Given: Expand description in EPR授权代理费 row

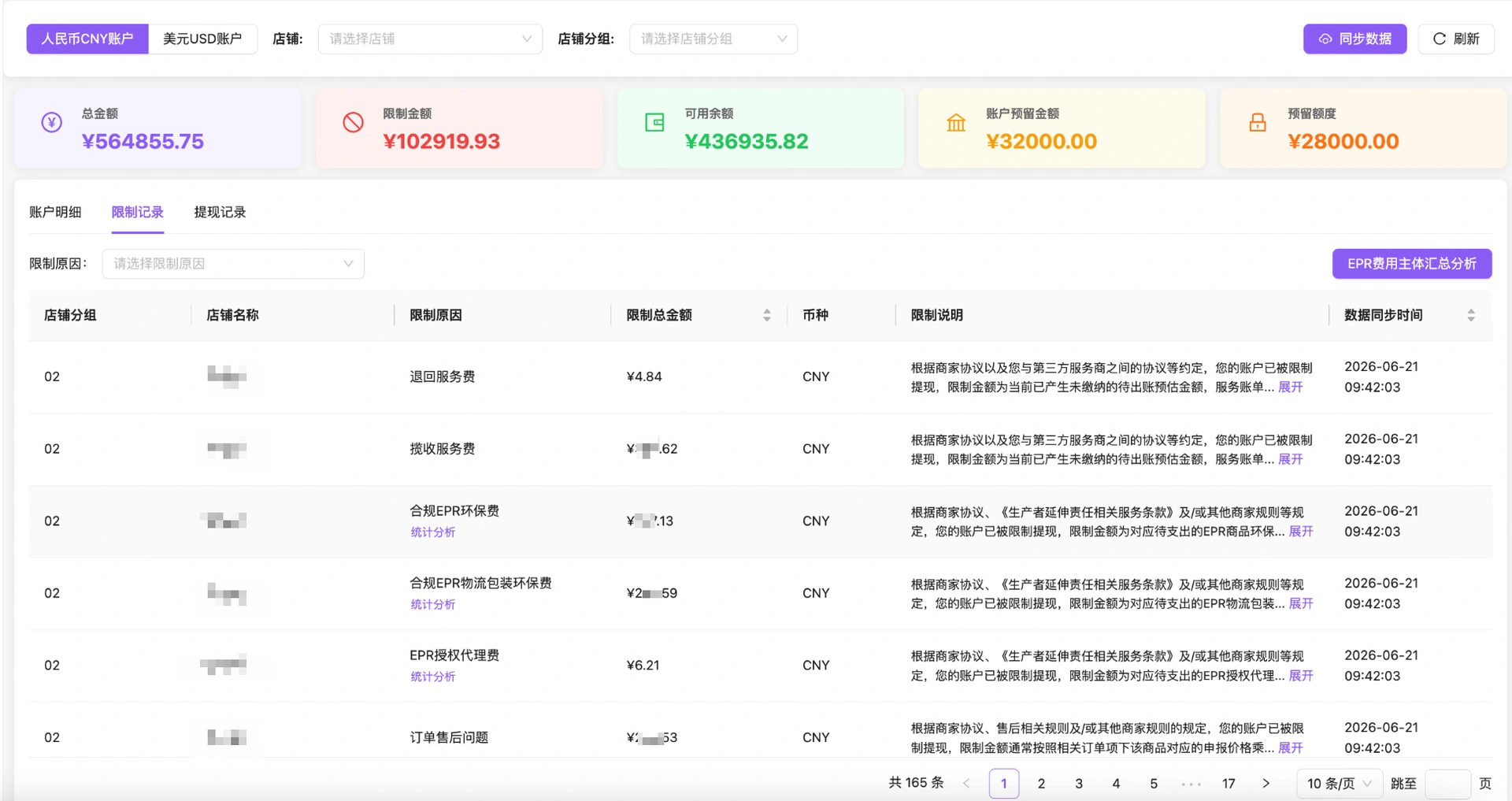Looking at the screenshot, I should point(1301,676).
